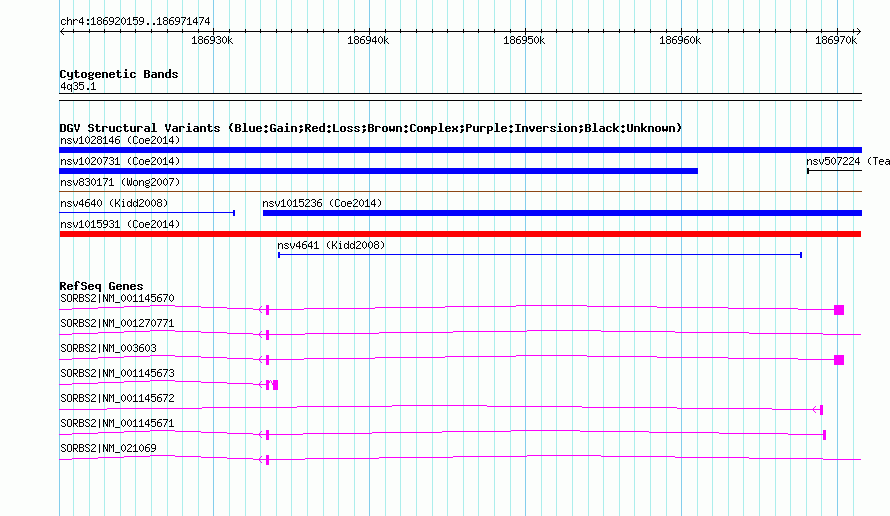Click the 186940k ruler tick label
This screenshot has height=516, width=890.
(x=368, y=40)
